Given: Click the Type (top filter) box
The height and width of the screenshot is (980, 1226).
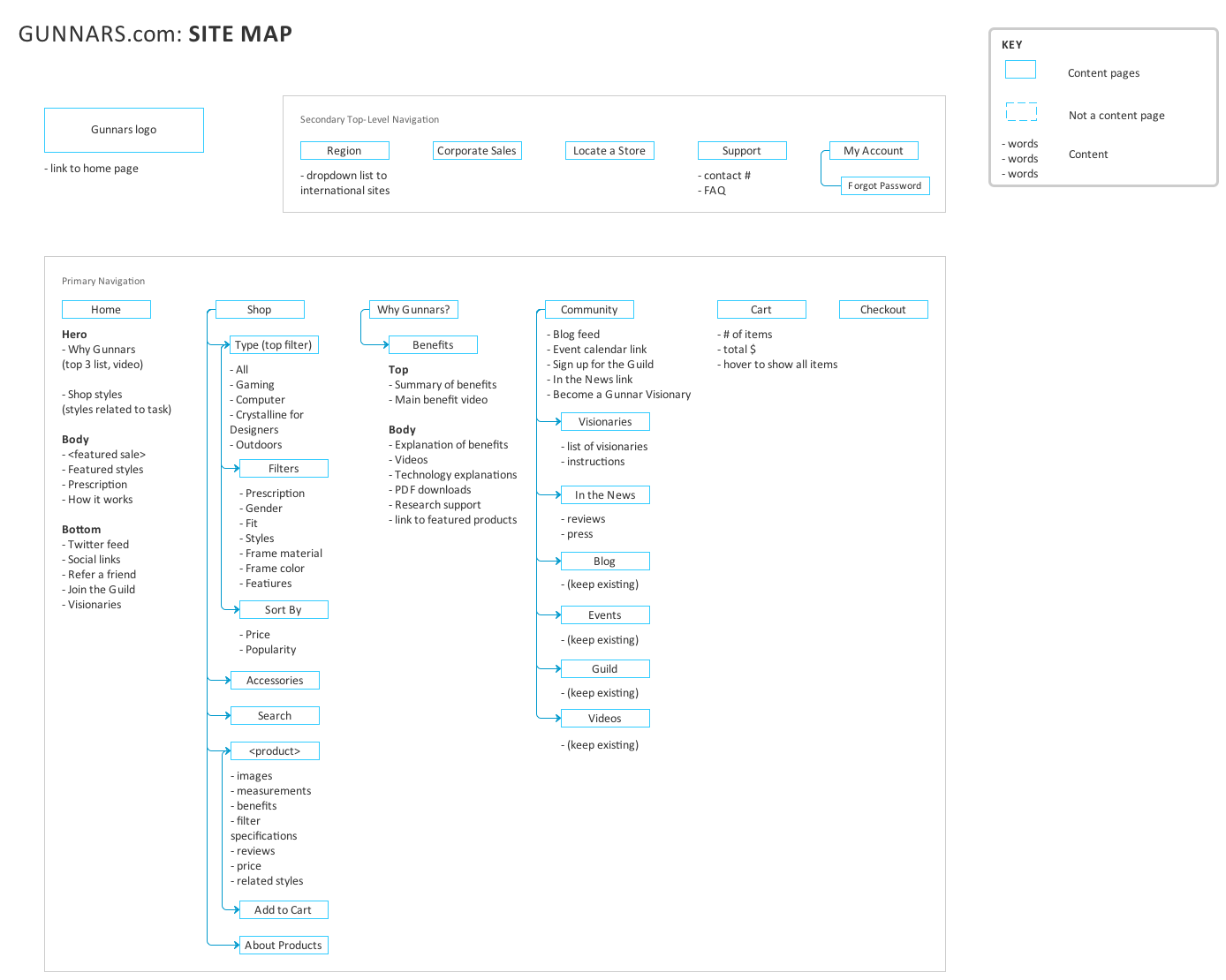Looking at the screenshot, I should [x=274, y=344].
